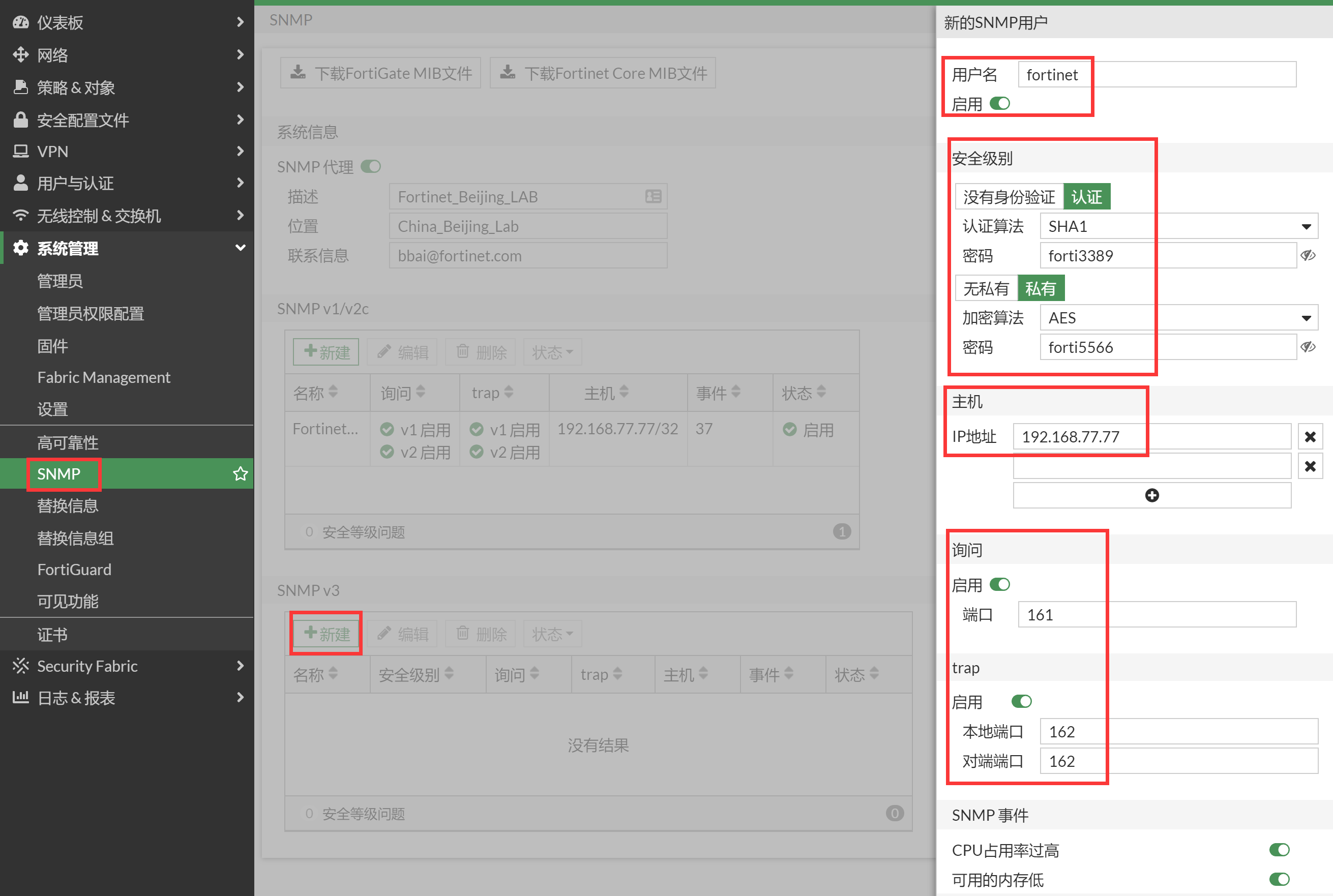This screenshot has width=1333, height=896.
Task: Click the dashboard gauge icon
Action: [20, 22]
